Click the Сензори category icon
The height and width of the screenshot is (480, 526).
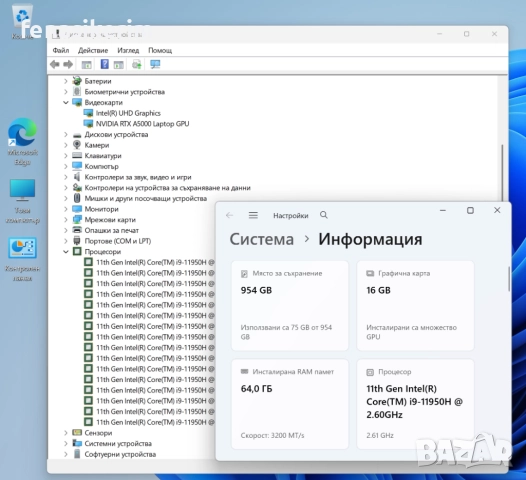(x=77, y=433)
